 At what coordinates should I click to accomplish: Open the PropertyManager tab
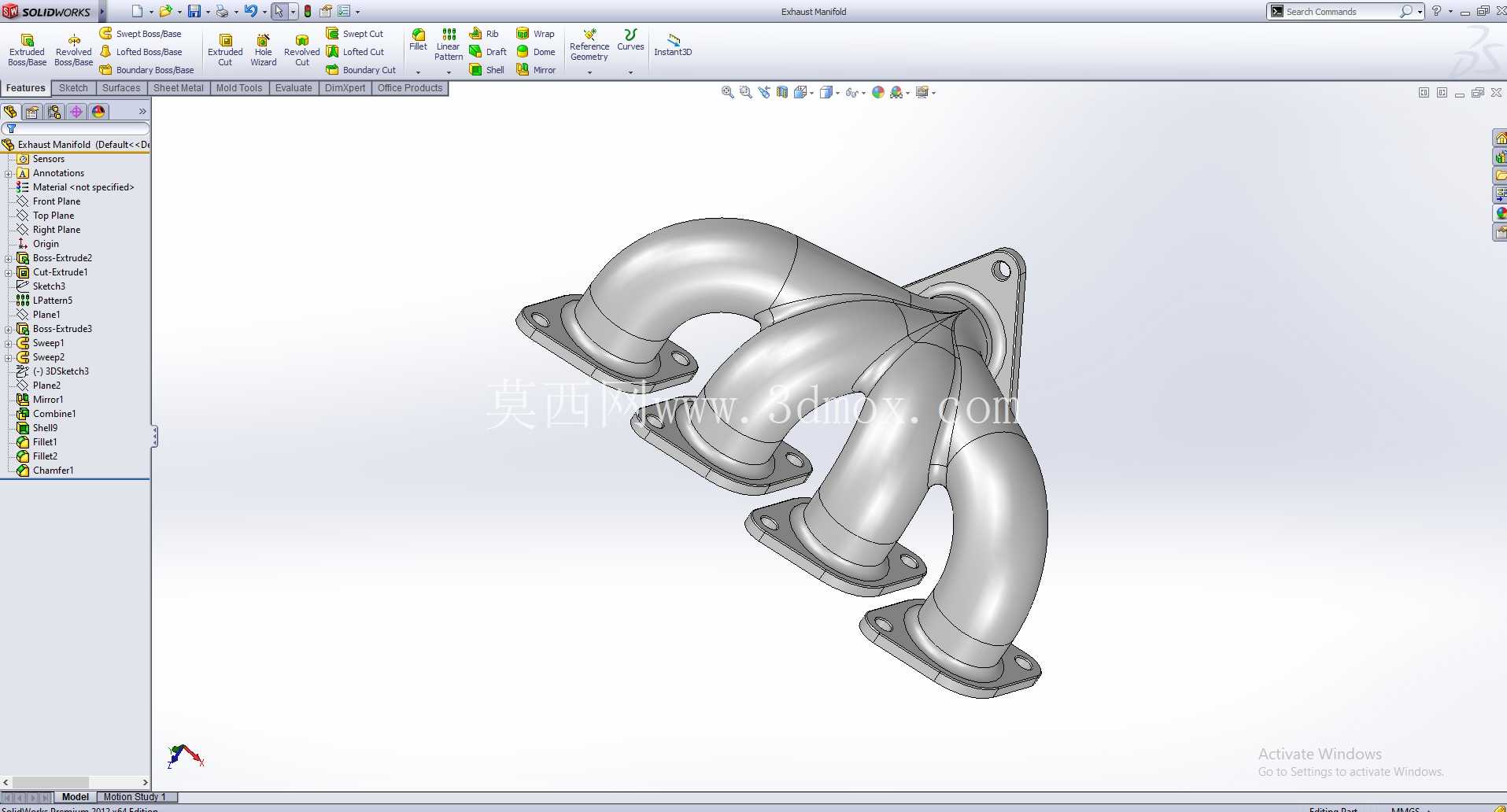[x=32, y=112]
